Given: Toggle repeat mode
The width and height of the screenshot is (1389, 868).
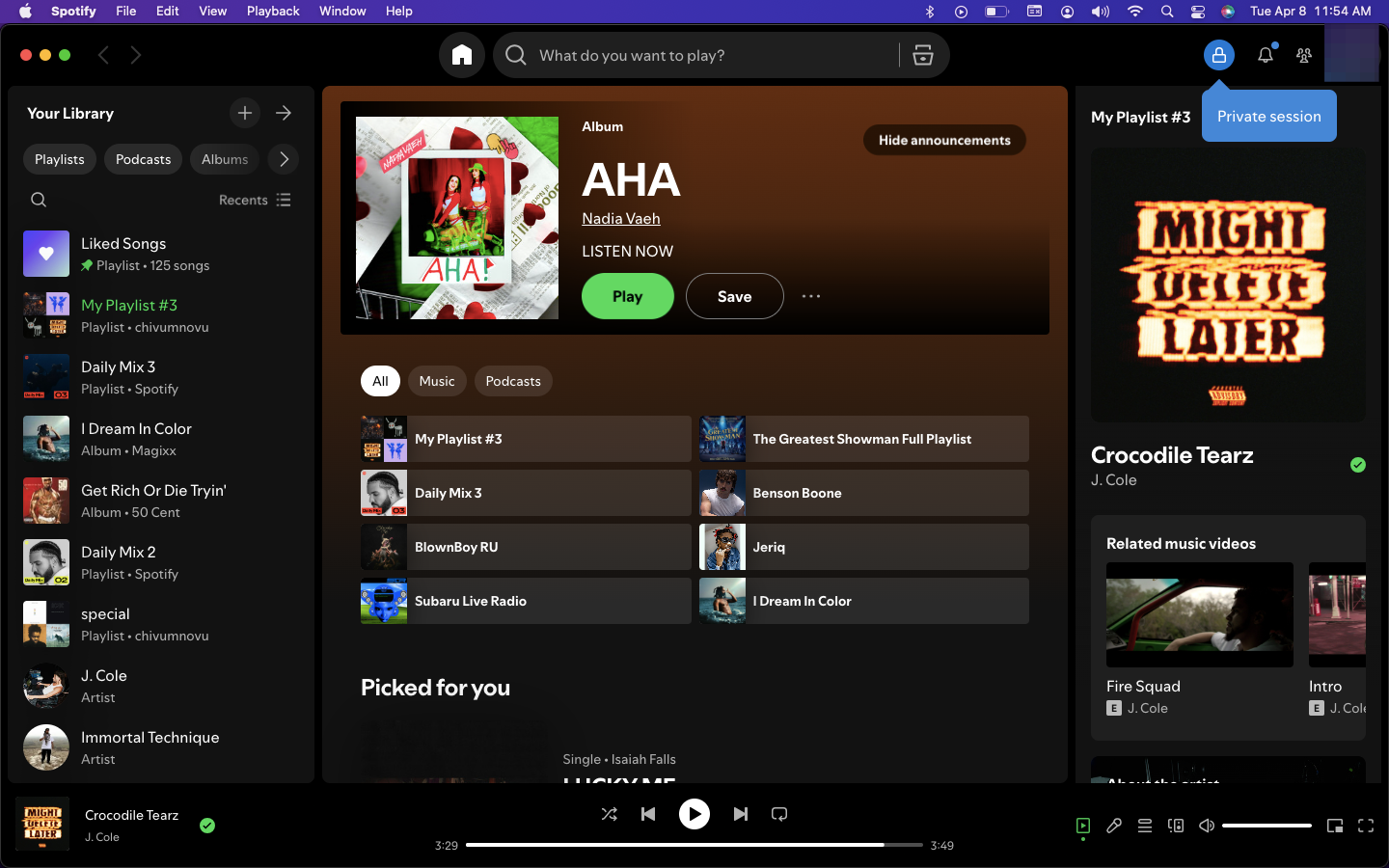Looking at the screenshot, I should tap(779, 814).
